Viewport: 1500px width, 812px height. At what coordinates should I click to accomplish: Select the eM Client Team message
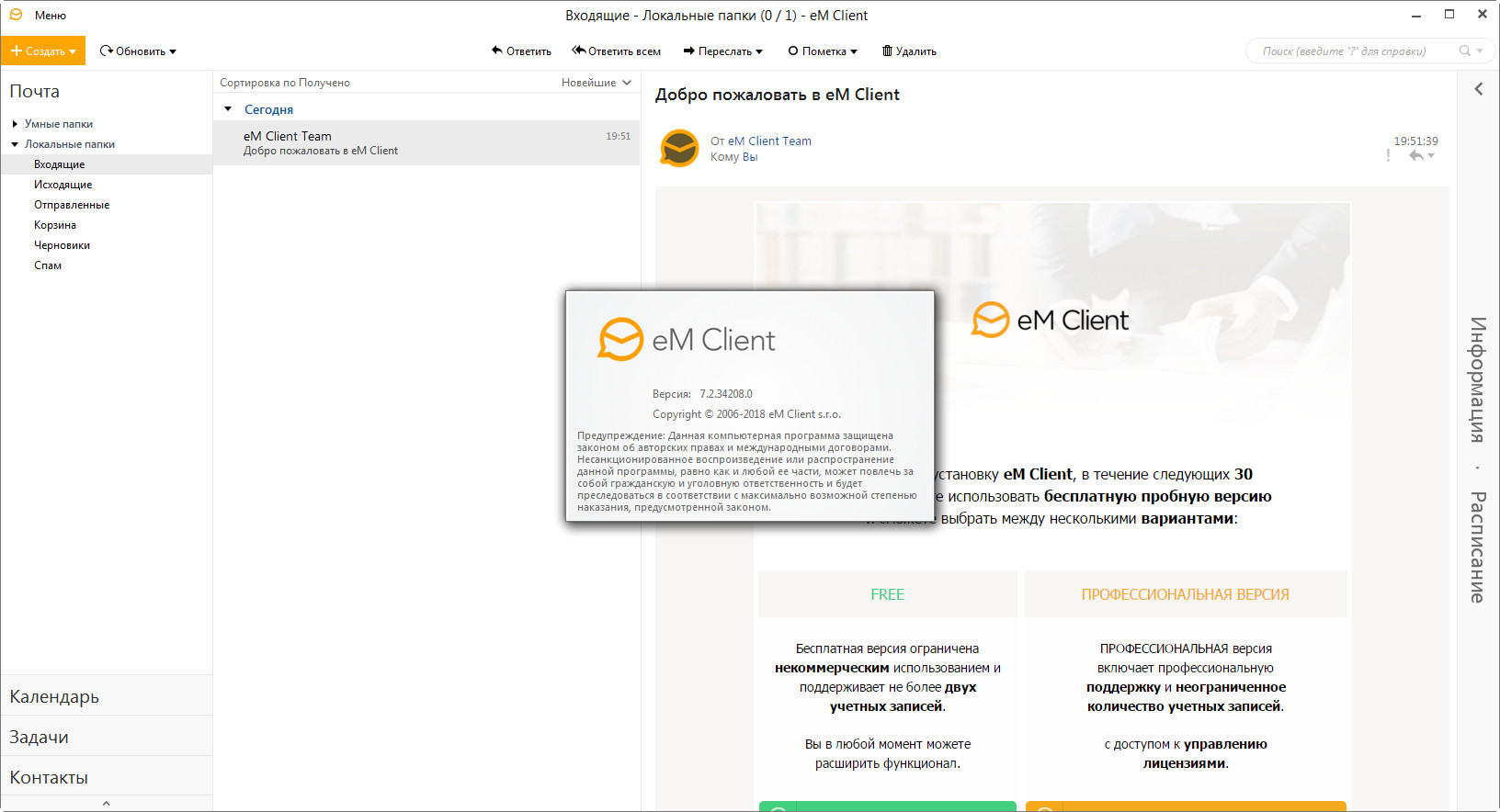[426, 143]
